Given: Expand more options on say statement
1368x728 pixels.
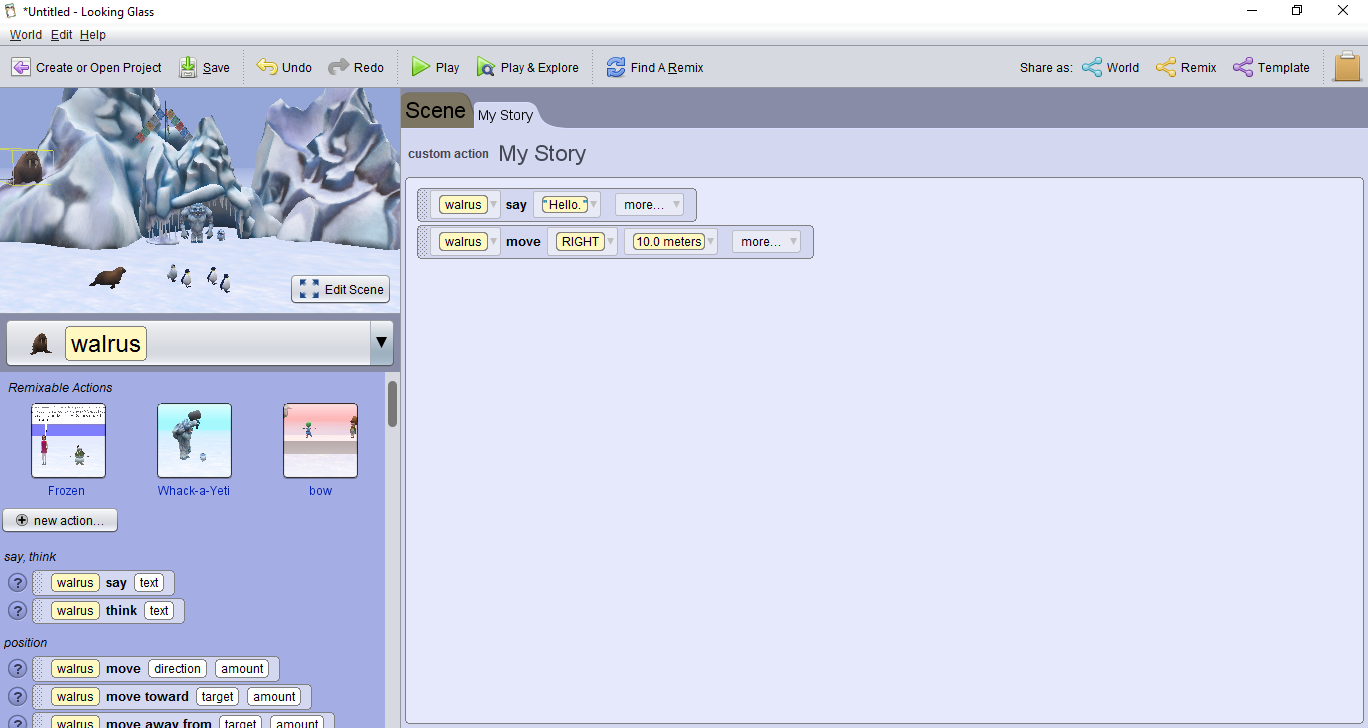Looking at the screenshot, I should [x=649, y=205].
